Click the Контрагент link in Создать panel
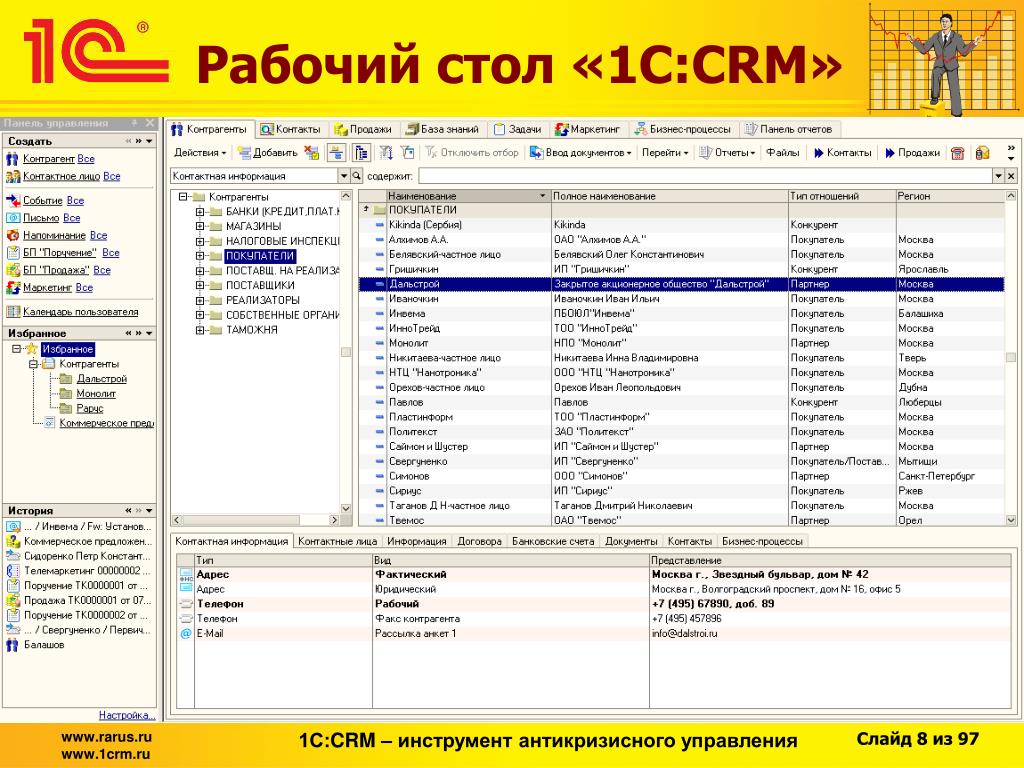1024x768 pixels. click(48, 159)
